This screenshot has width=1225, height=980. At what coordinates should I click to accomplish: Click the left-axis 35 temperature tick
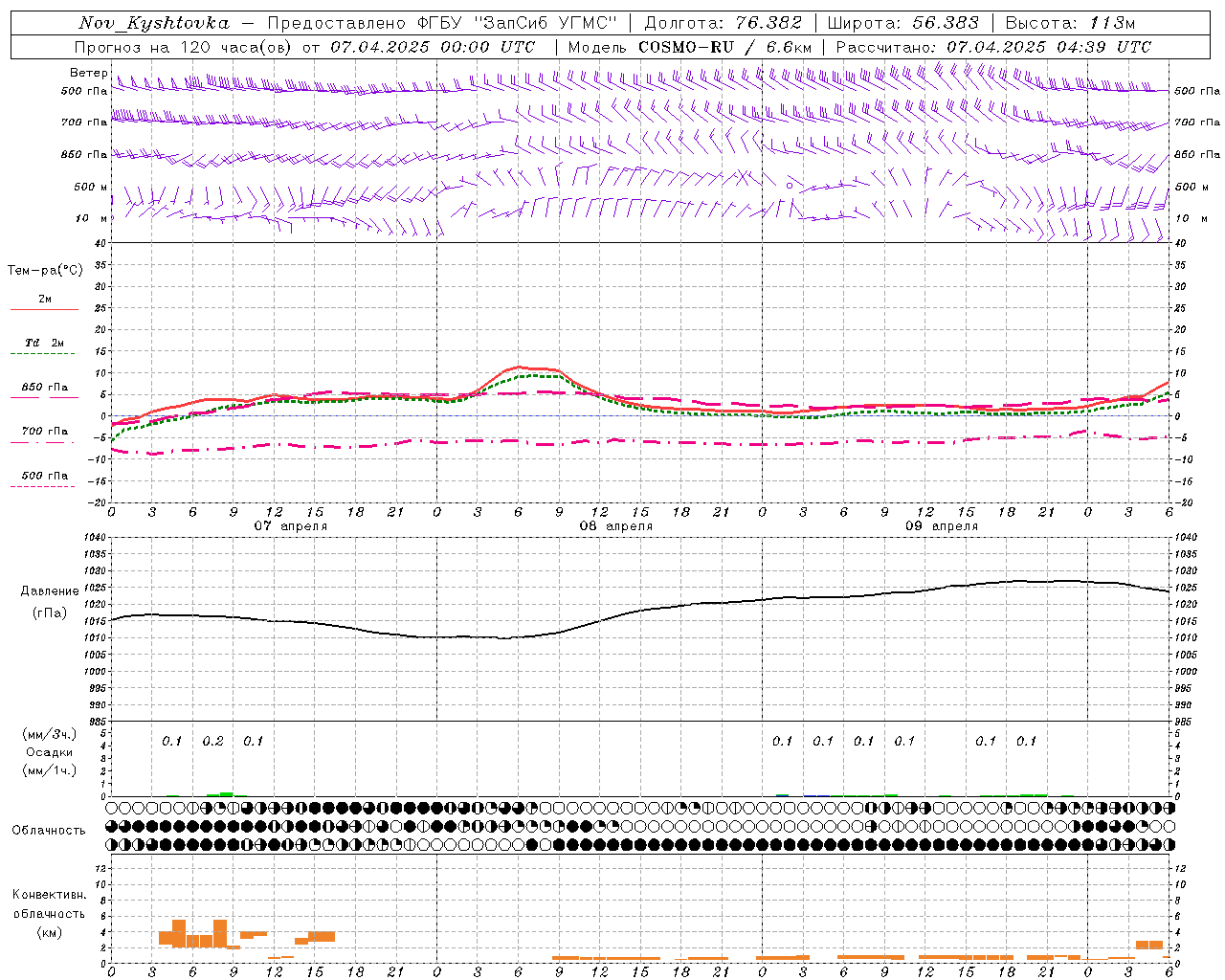click(100, 265)
